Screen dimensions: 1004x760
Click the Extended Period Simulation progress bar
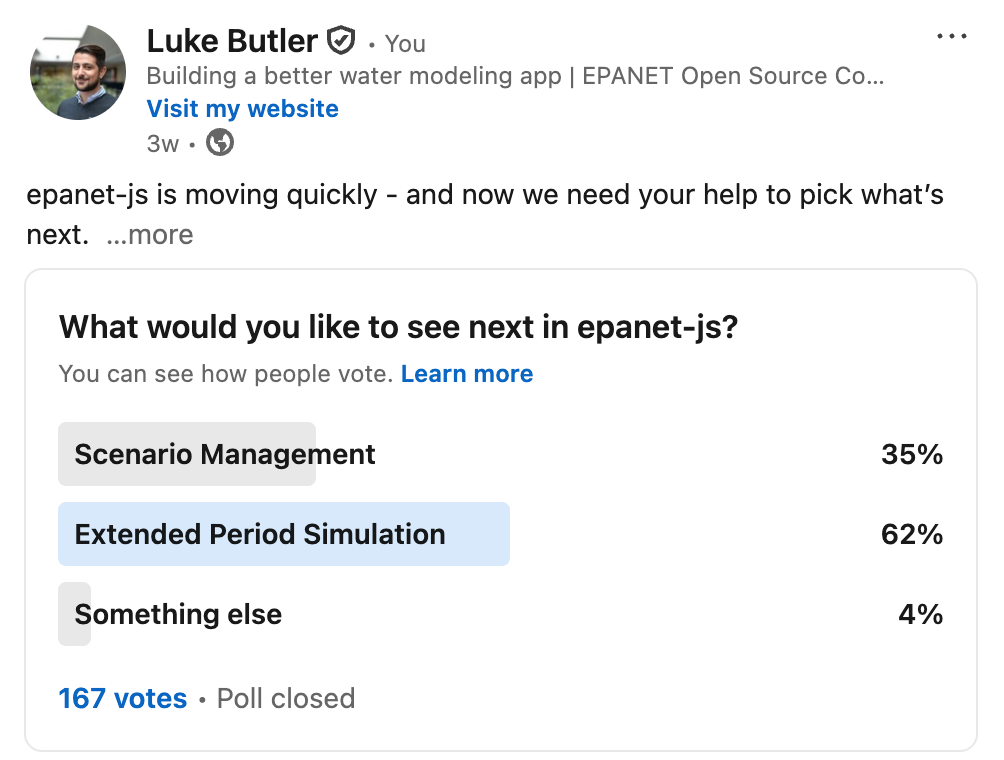click(283, 533)
